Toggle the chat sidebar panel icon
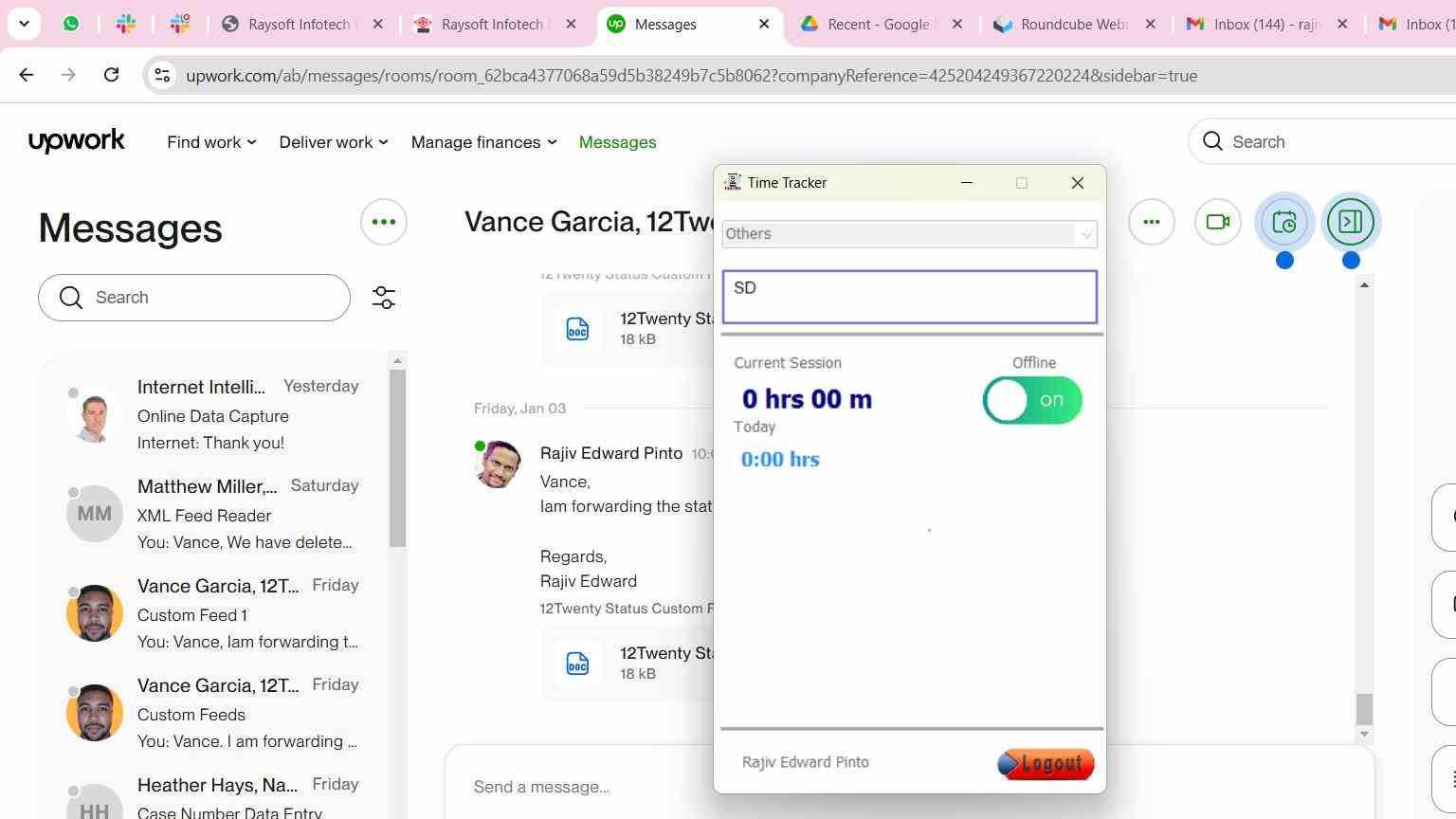Image resolution: width=1456 pixels, height=819 pixels. pos(1351,222)
